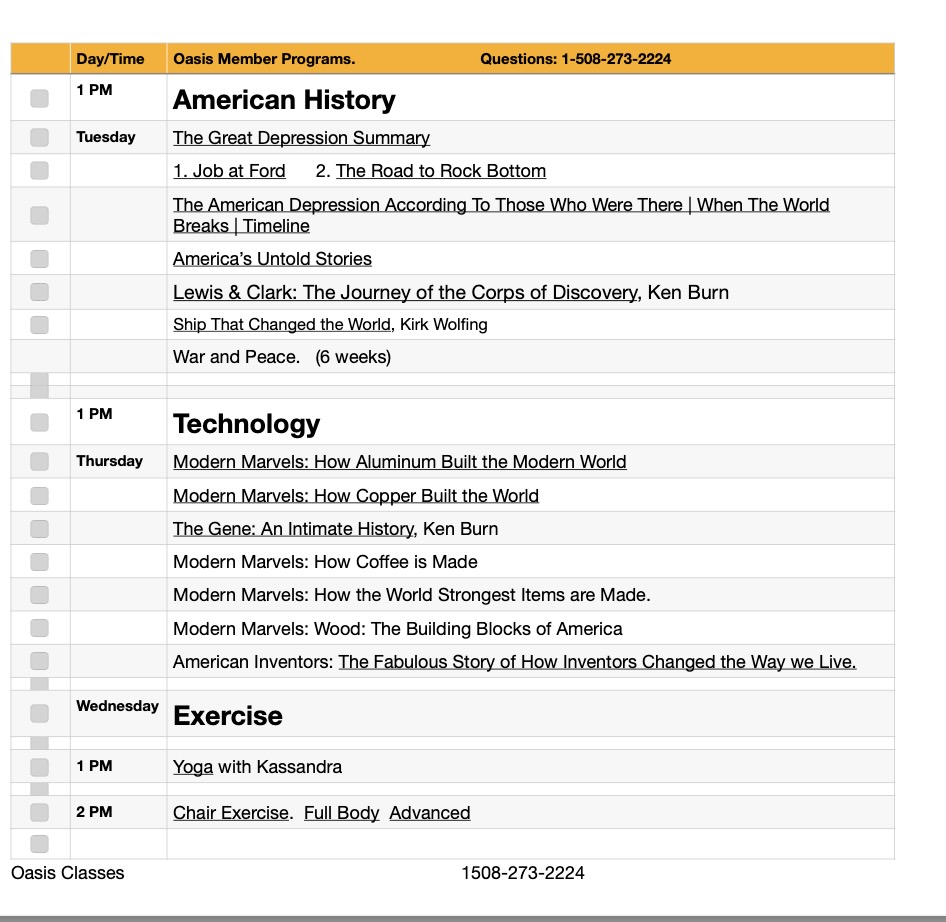Toggle checkbox next to America's Untold Stories
946x922 pixels.
pyautogui.click(x=39, y=259)
